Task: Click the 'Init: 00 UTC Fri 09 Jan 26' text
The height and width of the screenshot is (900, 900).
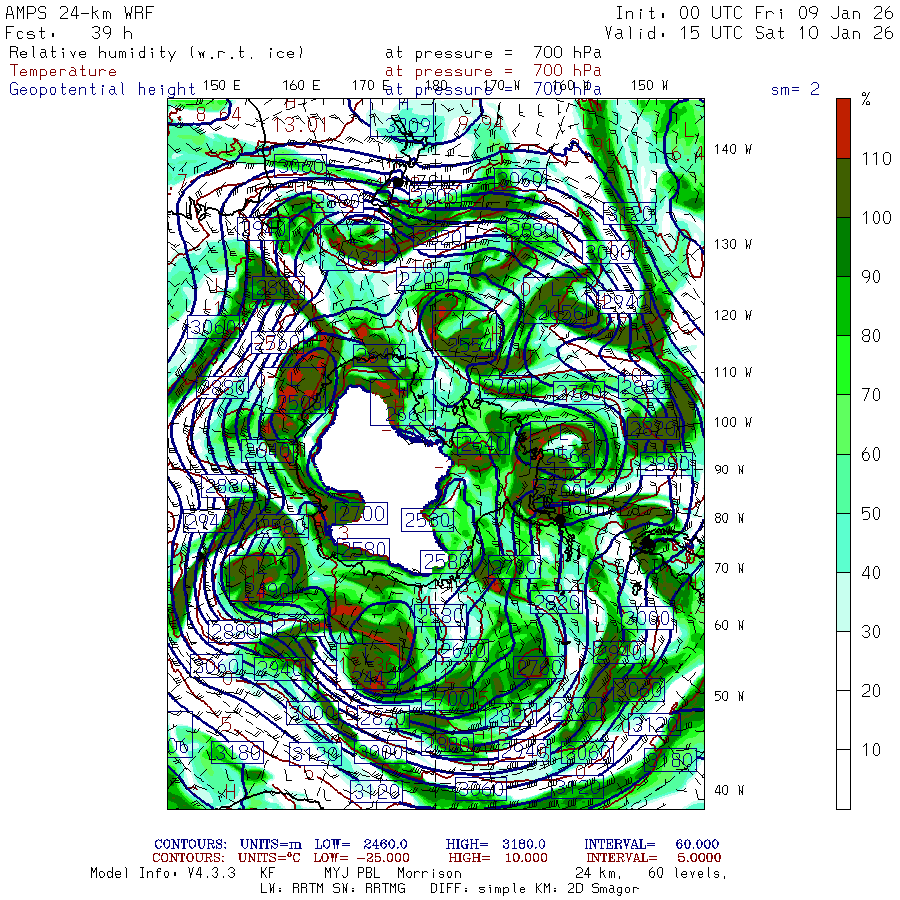Action: click(754, 13)
